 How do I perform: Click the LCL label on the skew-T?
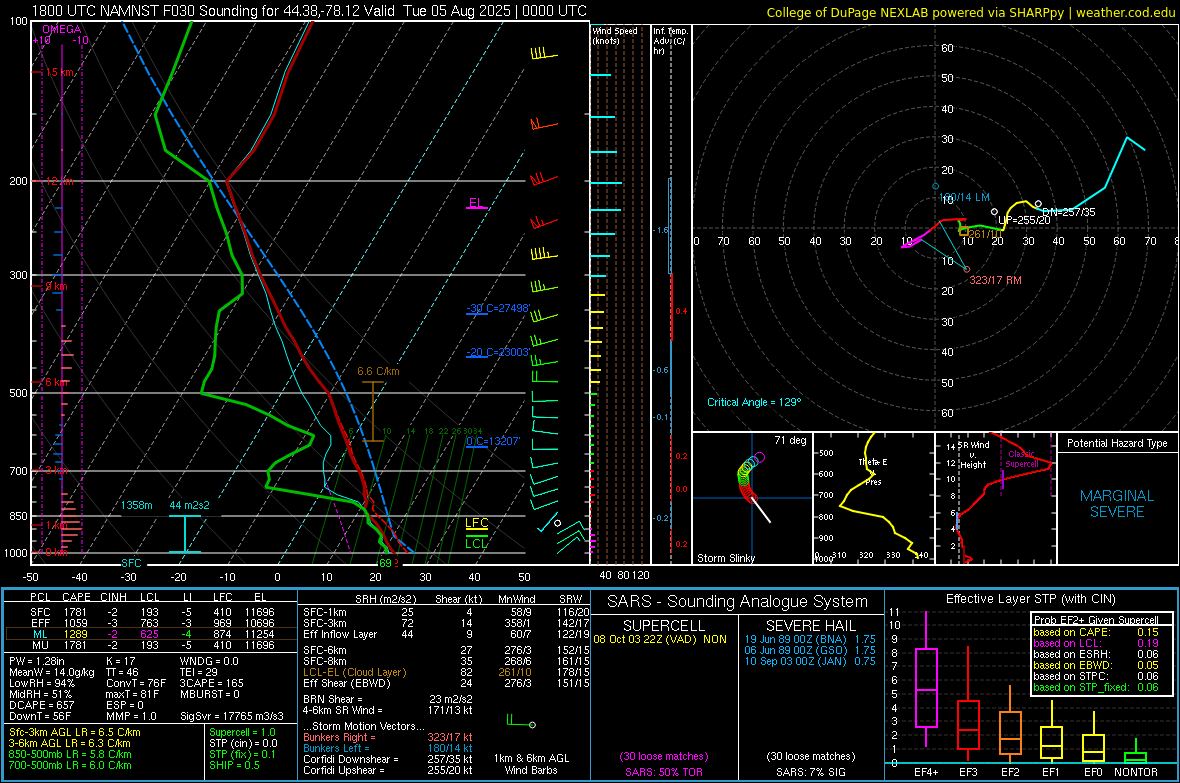[x=476, y=544]
